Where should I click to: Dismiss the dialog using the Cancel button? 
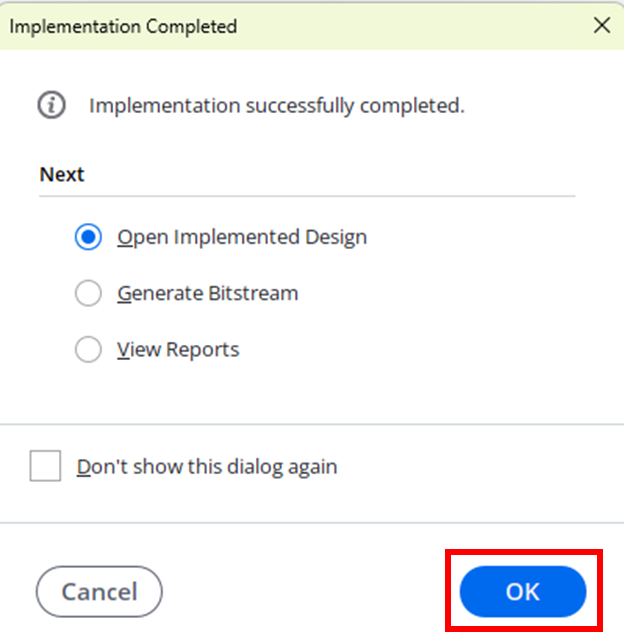pyautogui.click(x=99, y=591)
